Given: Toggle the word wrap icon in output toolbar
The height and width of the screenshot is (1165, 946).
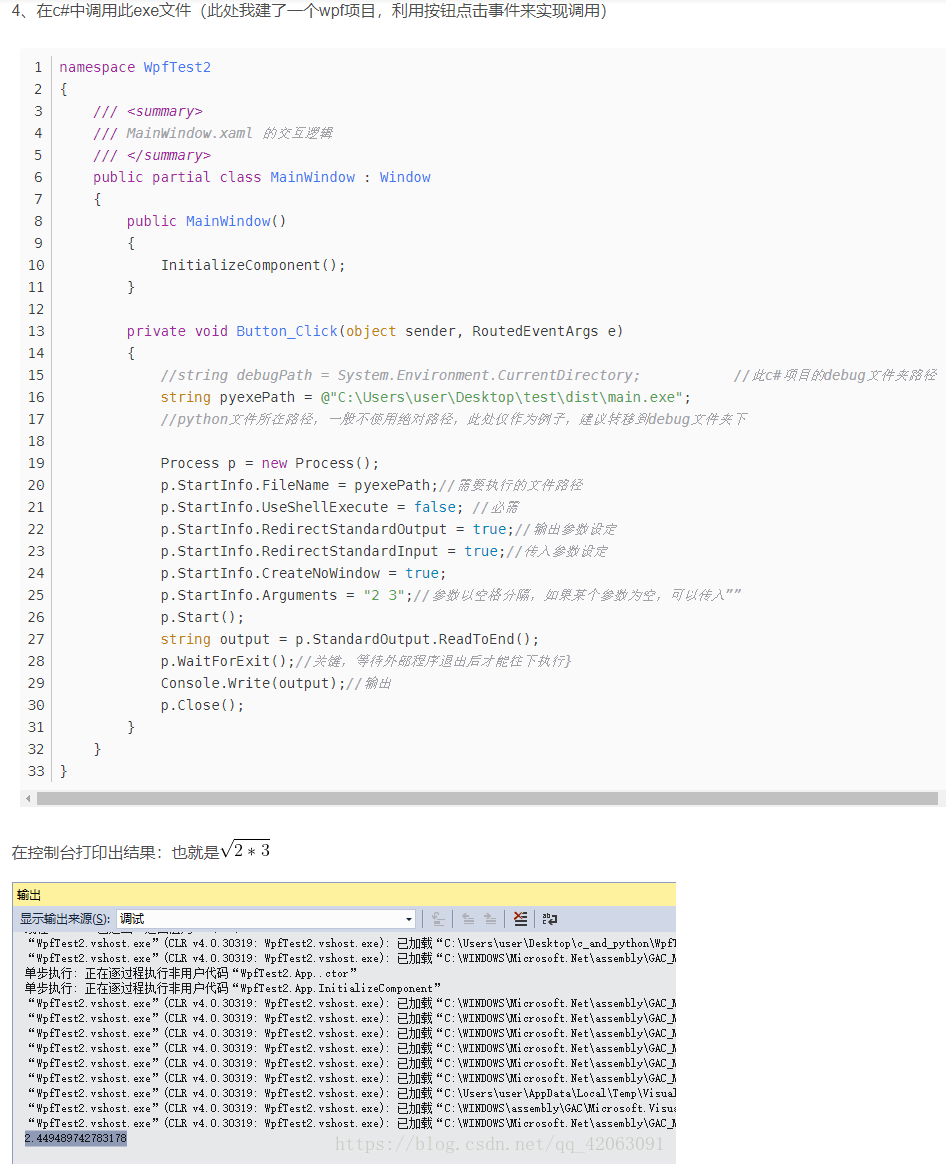Looking at the screenshot, I should tap(550, 919).
